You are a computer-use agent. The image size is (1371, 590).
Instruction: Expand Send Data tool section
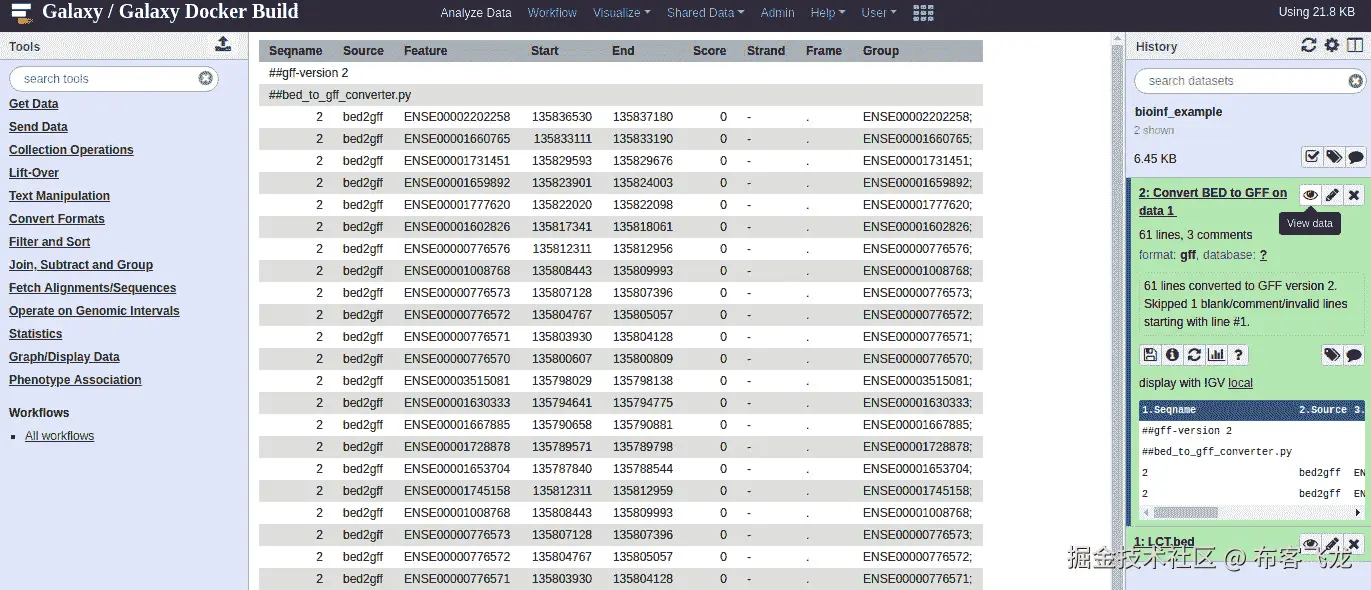(38, 127)
